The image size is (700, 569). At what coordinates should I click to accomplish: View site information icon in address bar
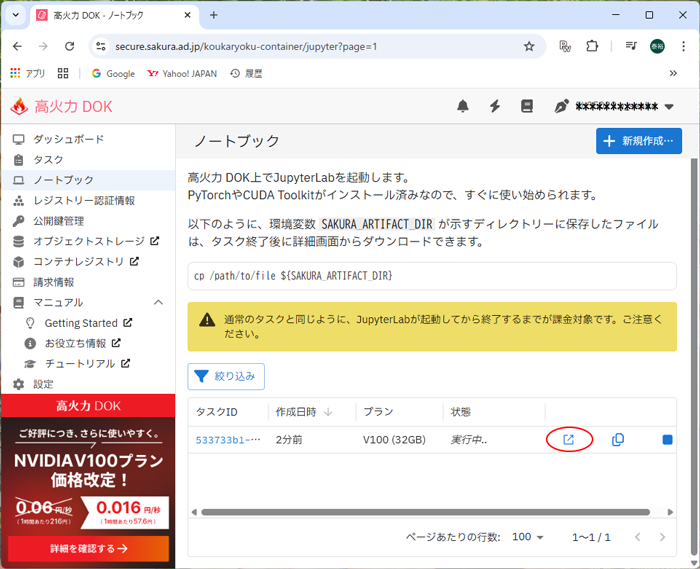point(101,46)
